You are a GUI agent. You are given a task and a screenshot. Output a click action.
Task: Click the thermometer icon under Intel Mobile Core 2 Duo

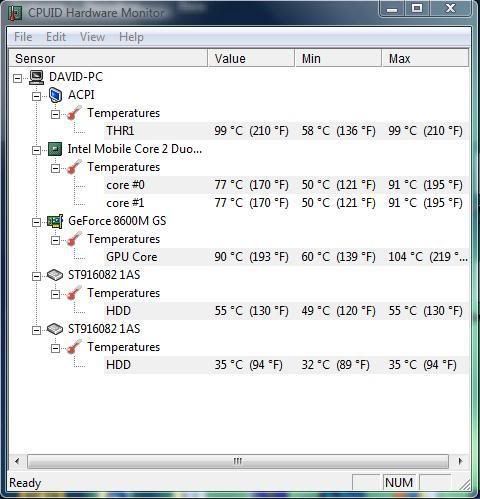(74, 167)
